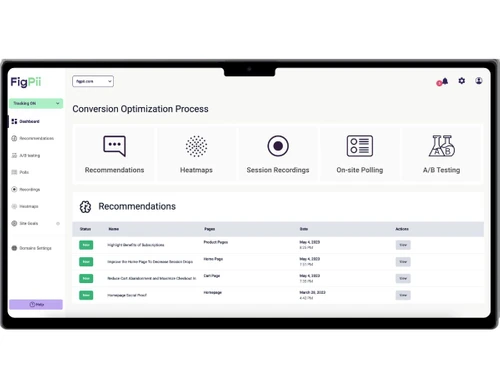500x375 pixels.
Task: Click the 'Cart Page' cell
Action: coord(212,276)
